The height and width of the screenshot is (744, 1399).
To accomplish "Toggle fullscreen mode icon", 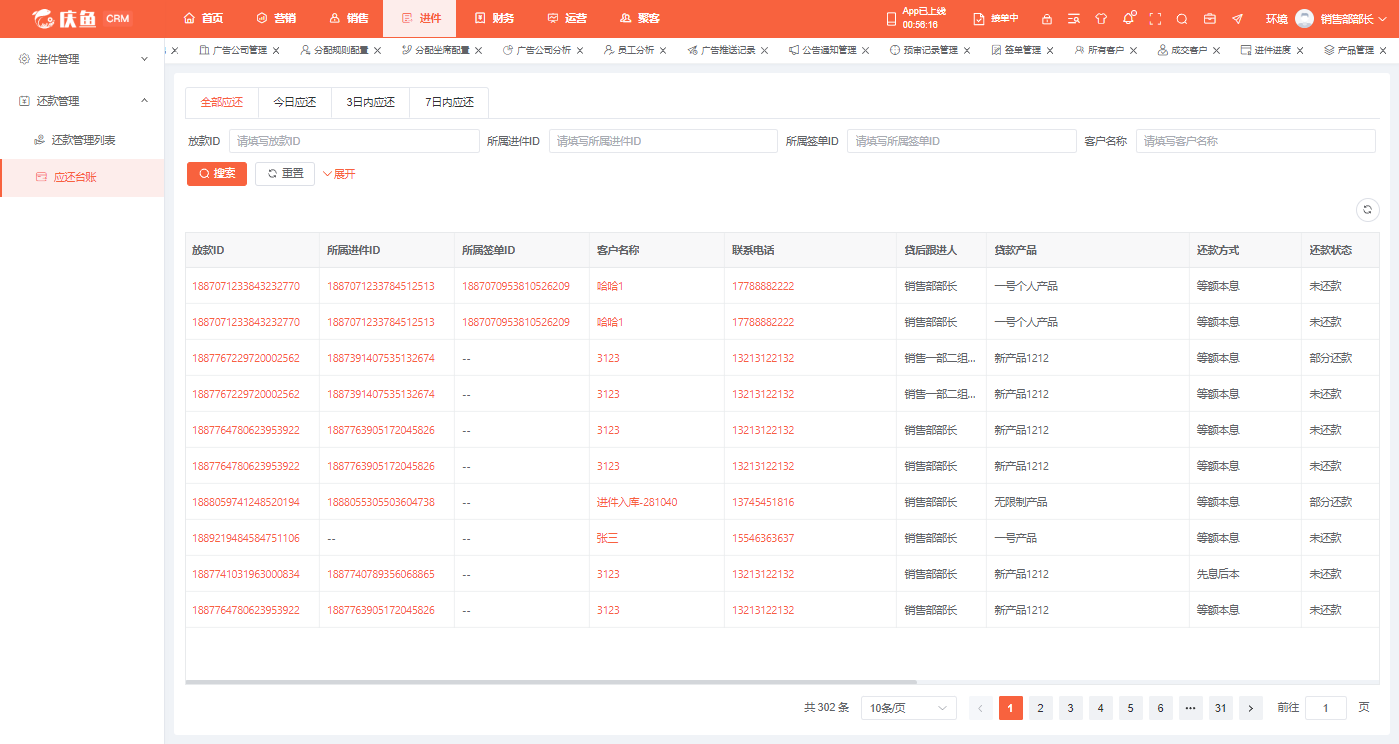I will point(1155,18).
